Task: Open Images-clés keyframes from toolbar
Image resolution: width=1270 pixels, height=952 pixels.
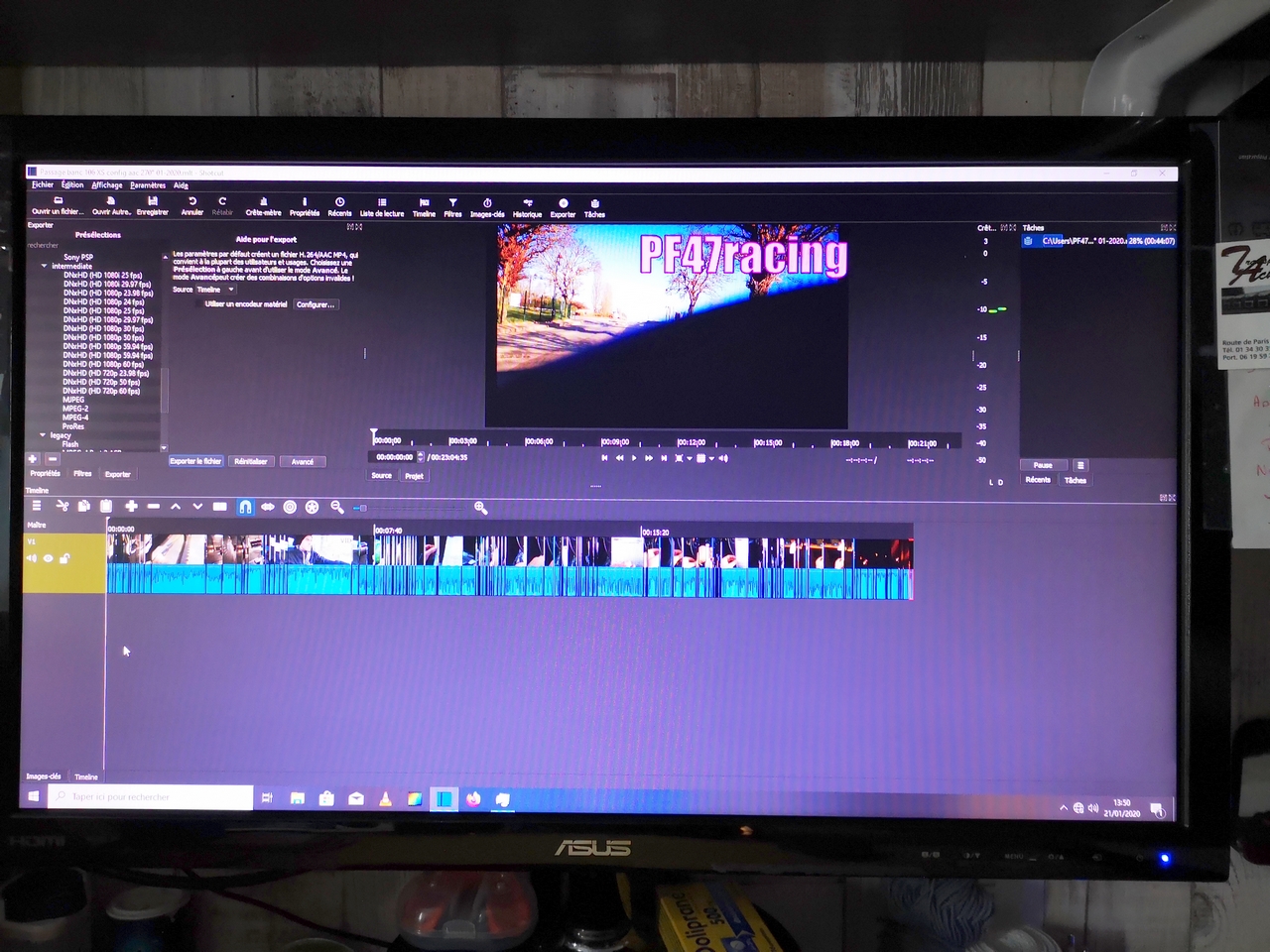Action: click(x=487, y=207)
